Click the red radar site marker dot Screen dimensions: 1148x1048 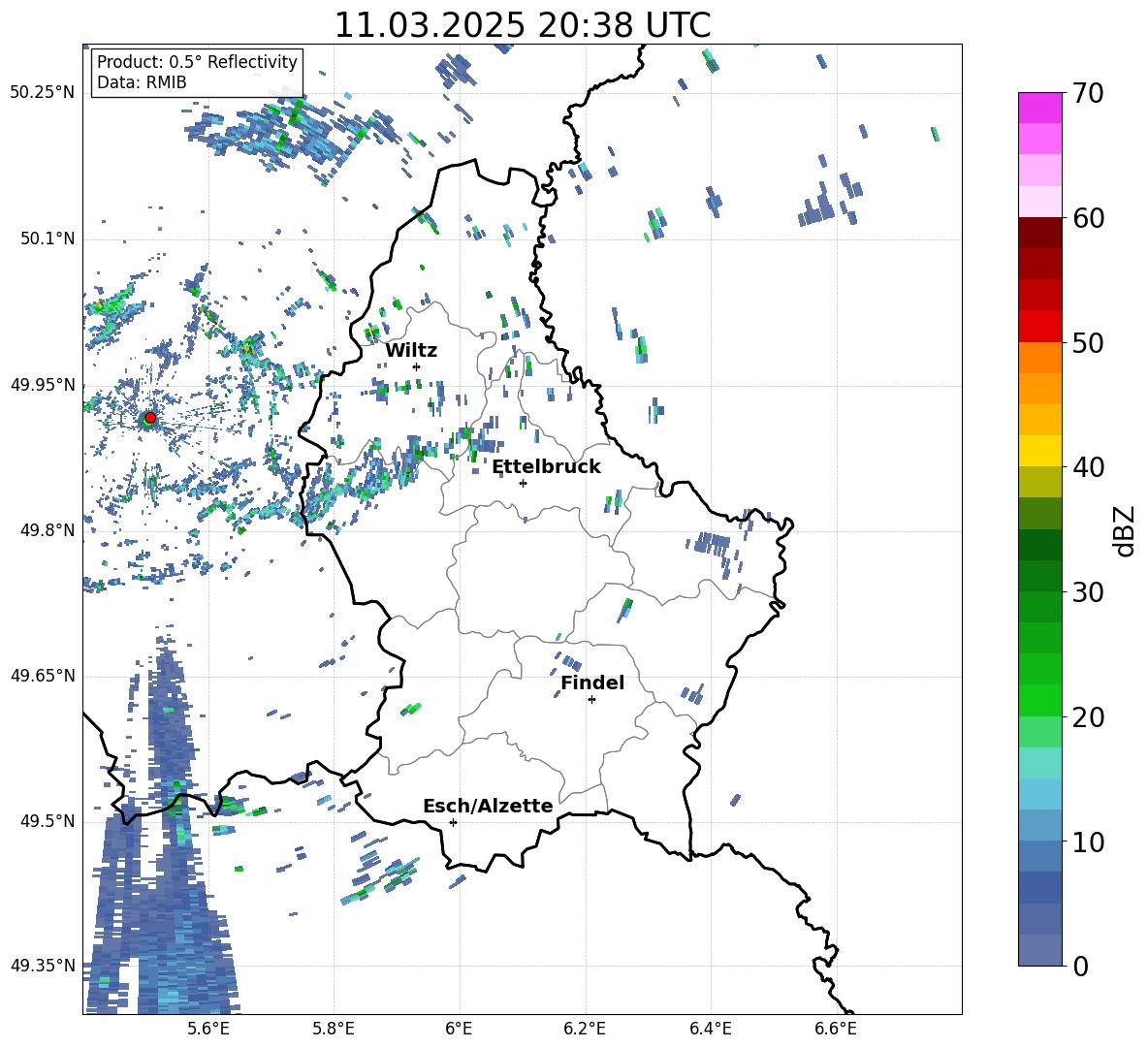pyautogui.click(x=150, y=418)
